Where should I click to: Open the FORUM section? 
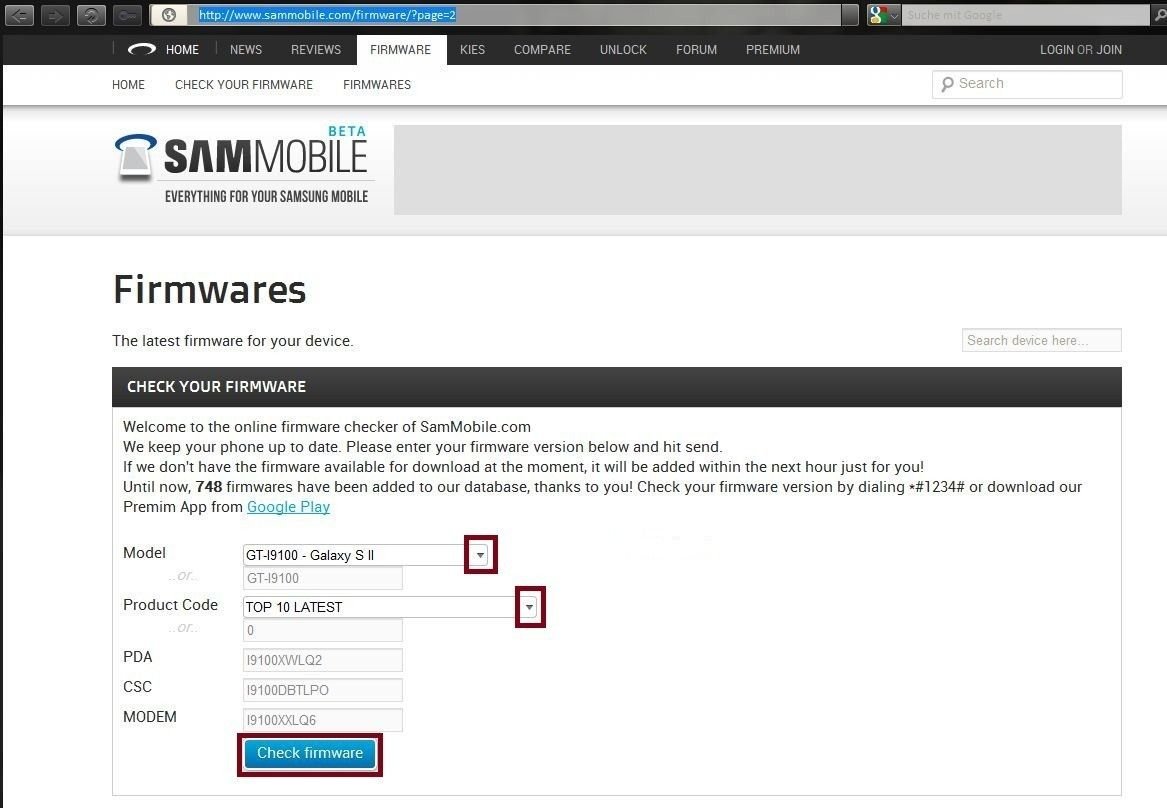pyautogui.click(x=697, y=50)
